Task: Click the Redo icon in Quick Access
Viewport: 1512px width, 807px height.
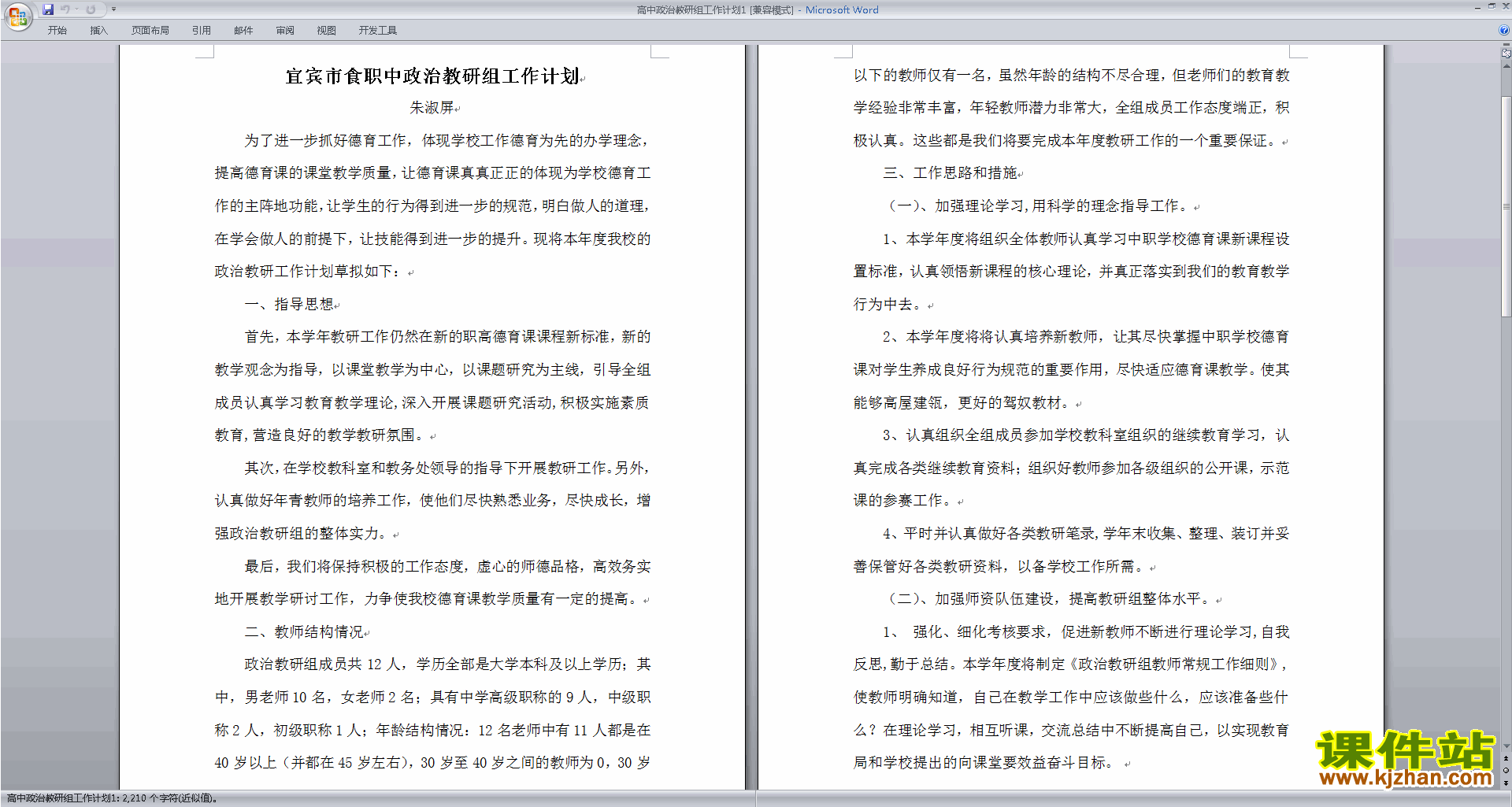Action: coord(91,9)
